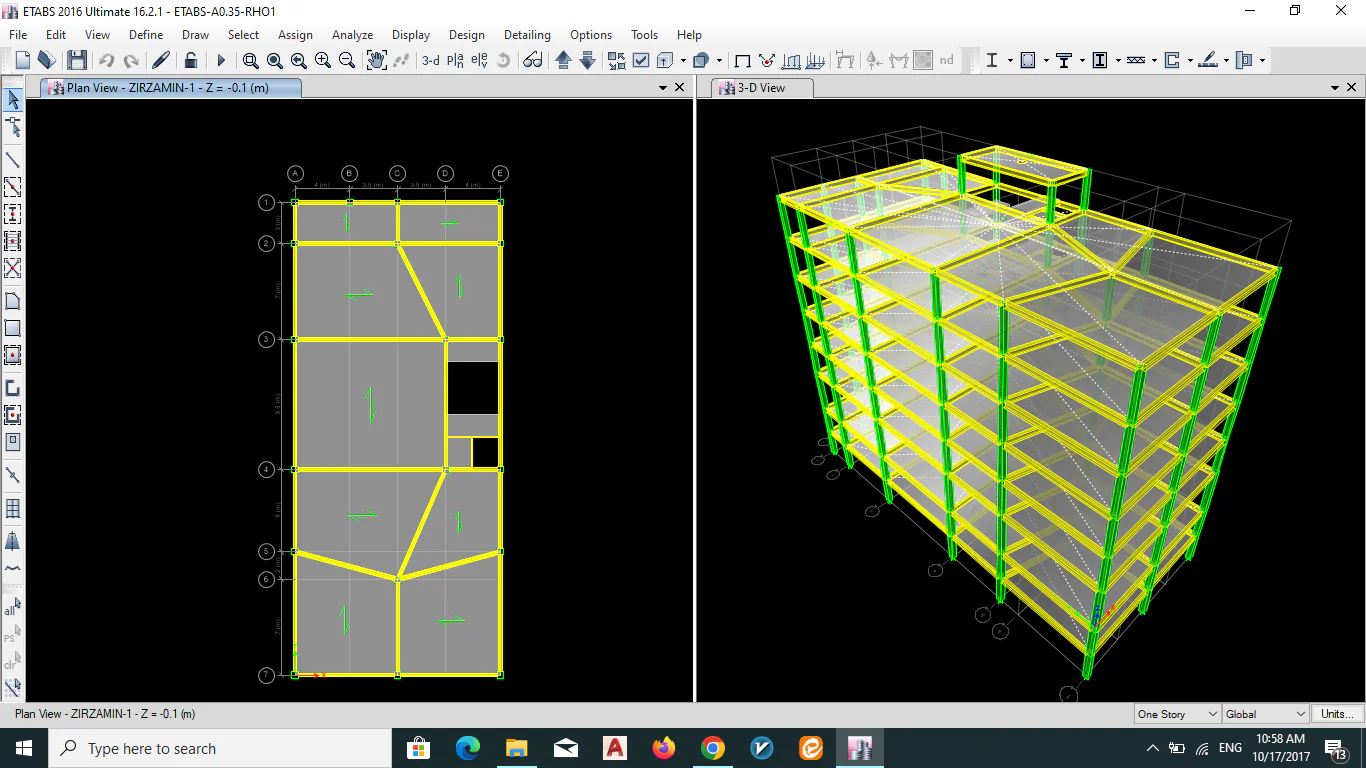Click the Move Up in List arrow icon
Screen dimensions: 1366x768
point(563,61)
